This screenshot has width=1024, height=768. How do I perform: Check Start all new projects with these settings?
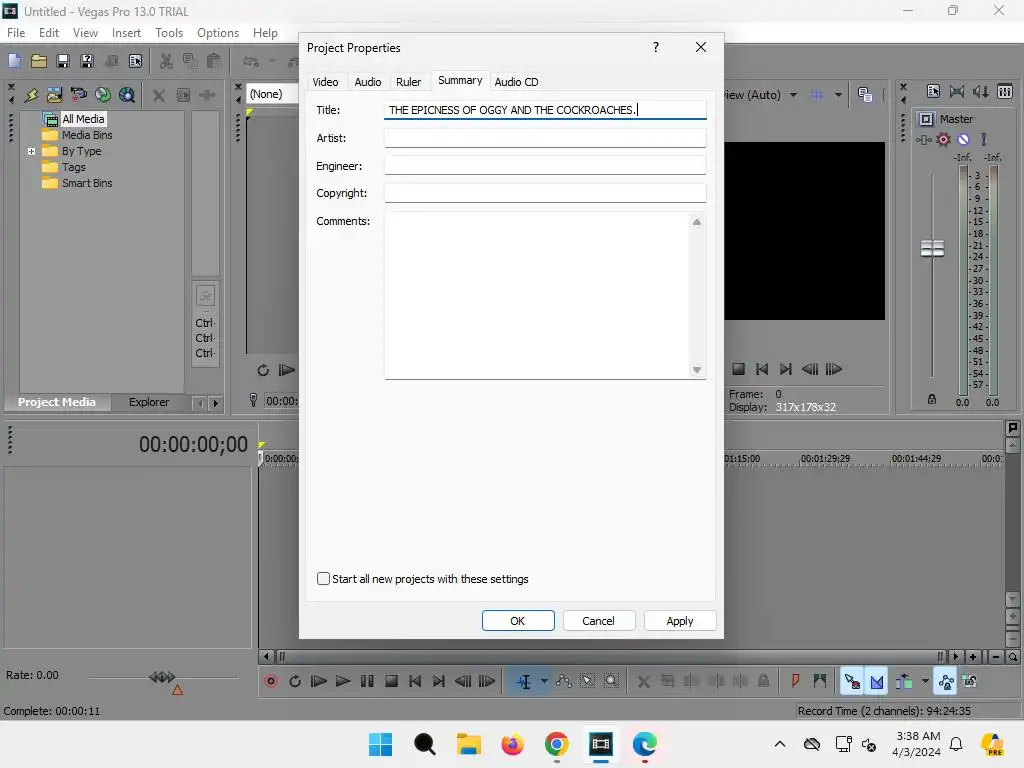[323, 579]
